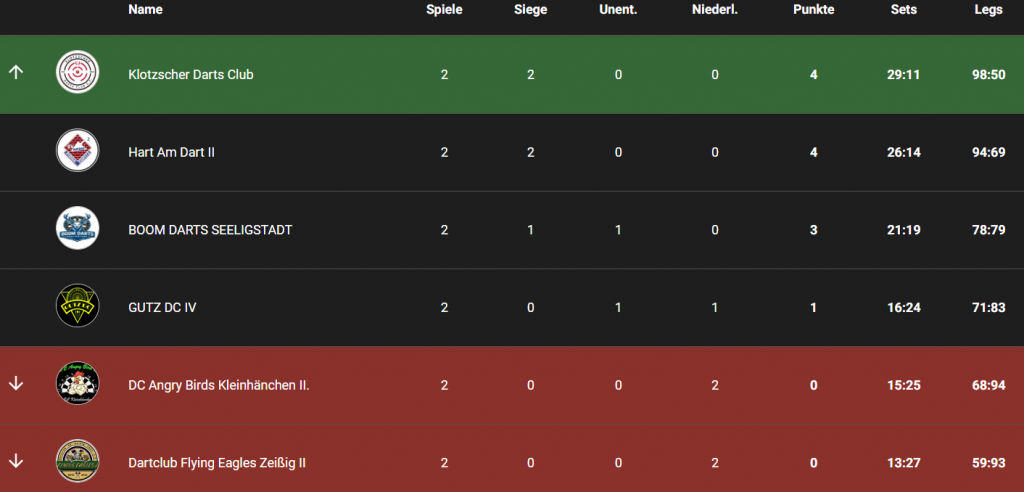Click the relegation down arrow beside DC Angry Birds
The width and height of the screenshot is (1024, 492).
coord(15,385)
